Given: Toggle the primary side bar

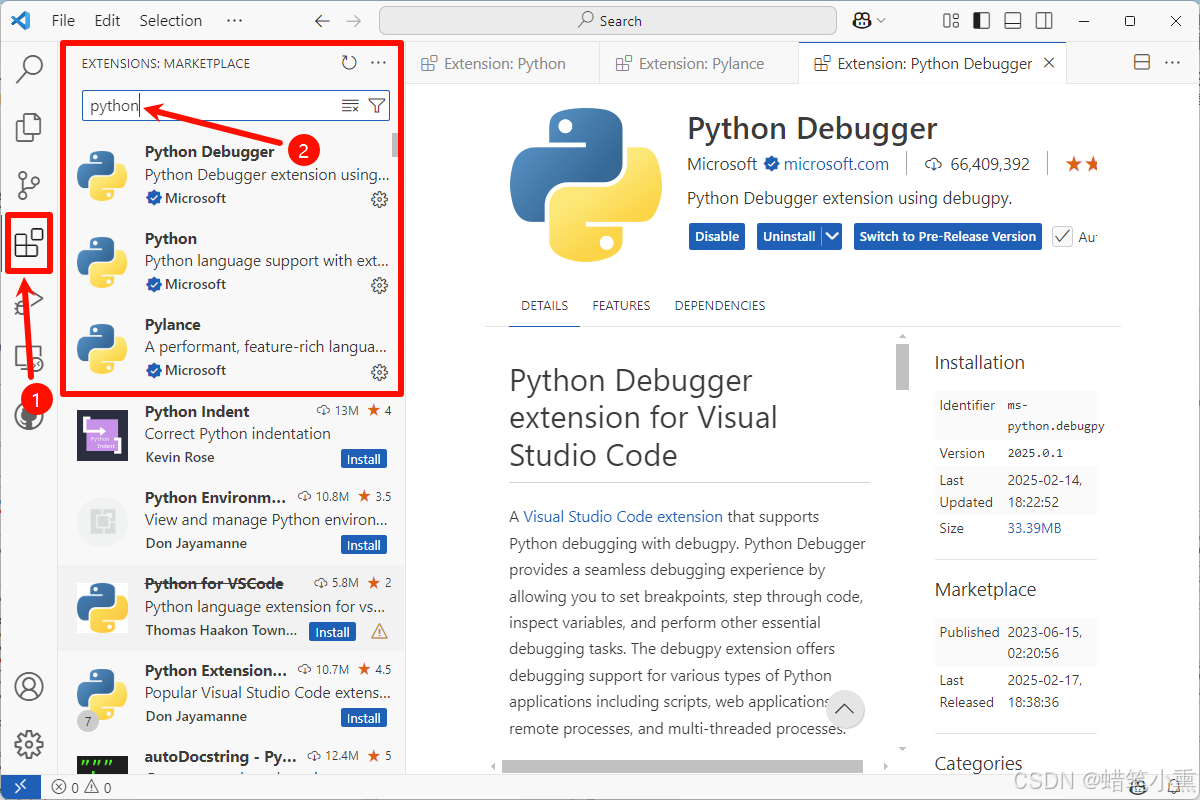Looking at the screenshot, I should 981,21.
